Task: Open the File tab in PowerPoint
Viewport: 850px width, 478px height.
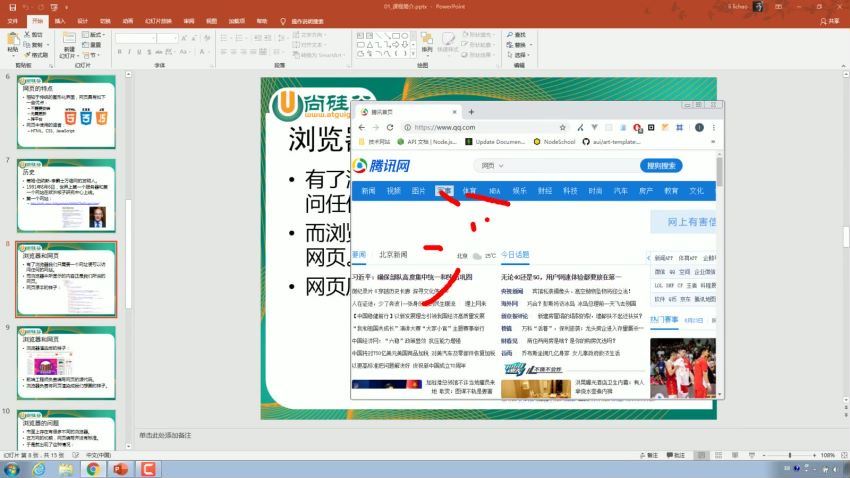Action: coord(13,21)
